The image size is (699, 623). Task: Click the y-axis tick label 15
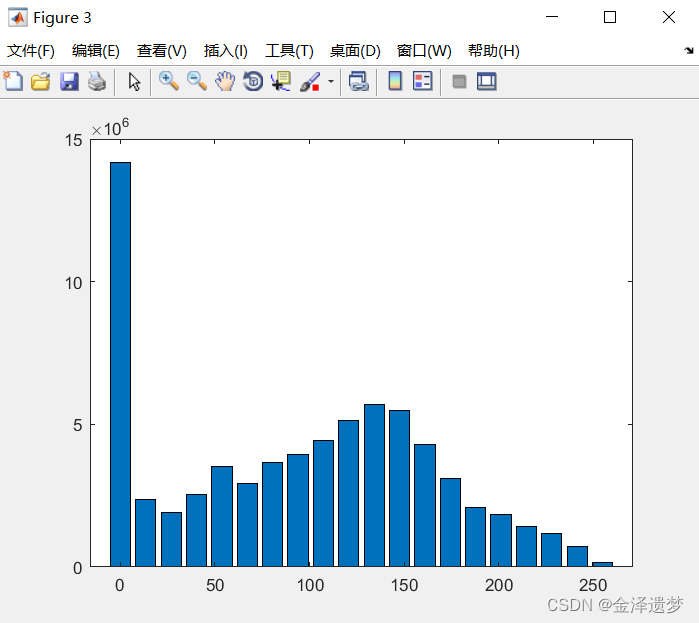[74, 140]
